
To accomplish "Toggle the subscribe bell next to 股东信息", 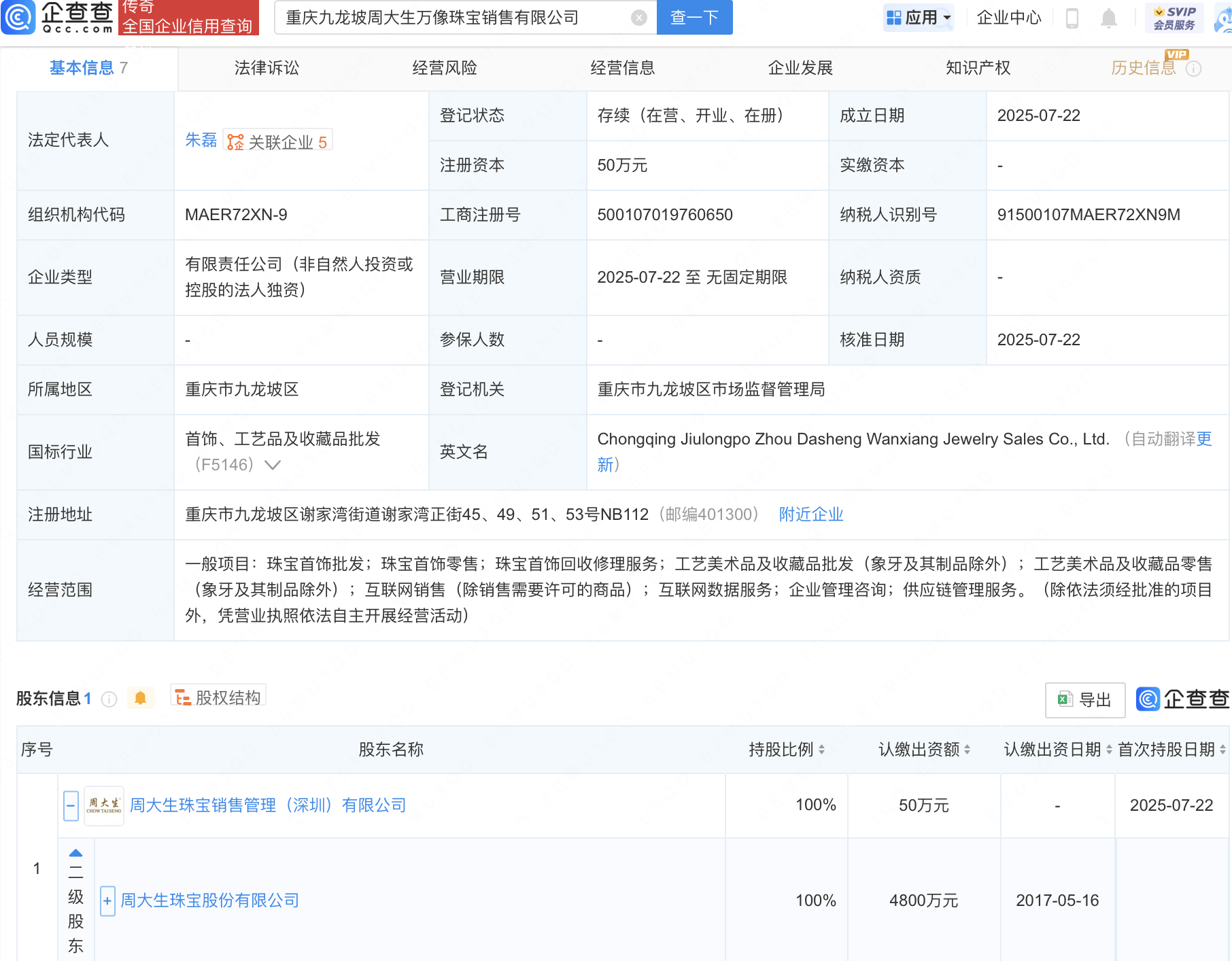I will click(x=141, y=698).
